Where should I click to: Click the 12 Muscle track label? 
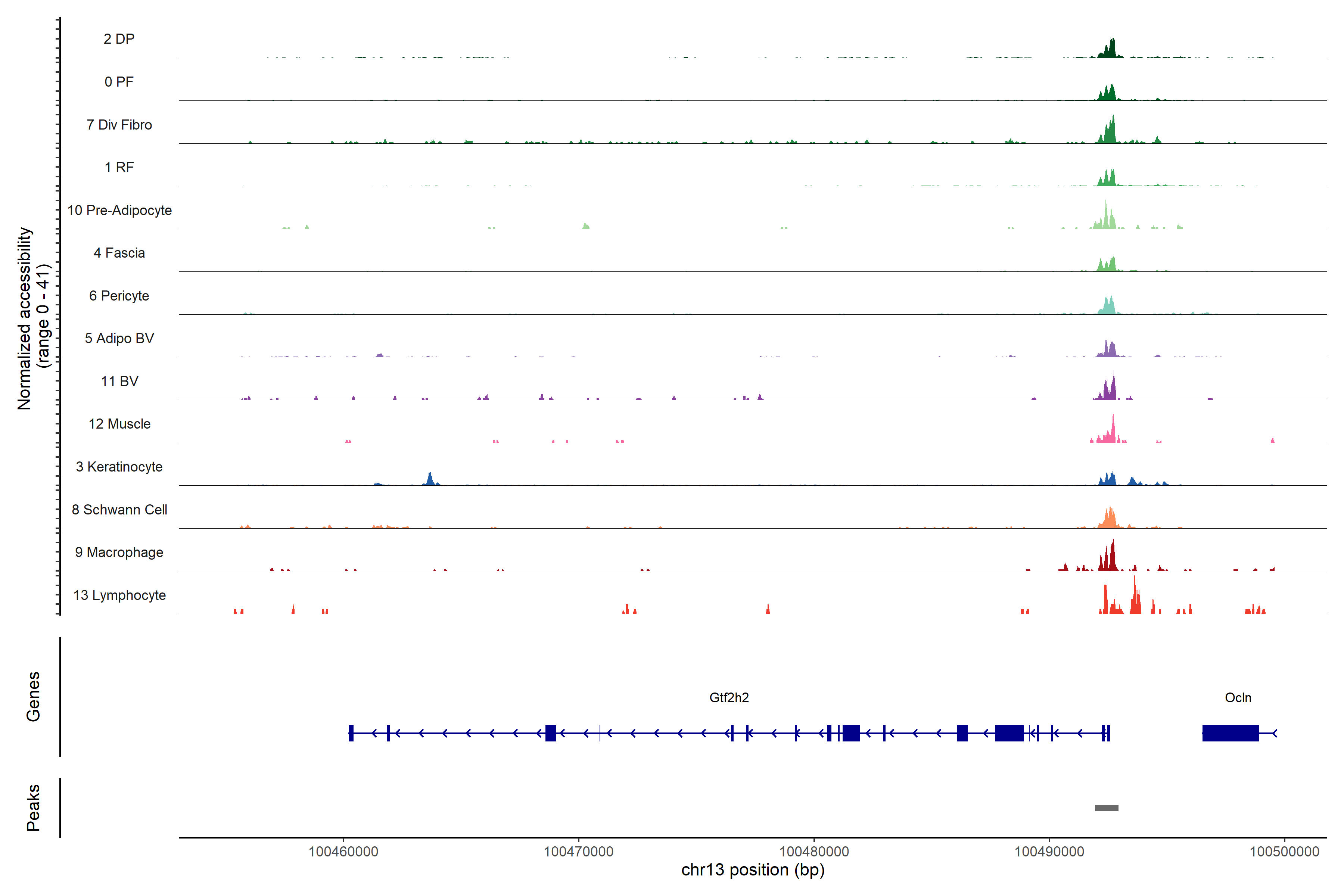tap(119, 424)
